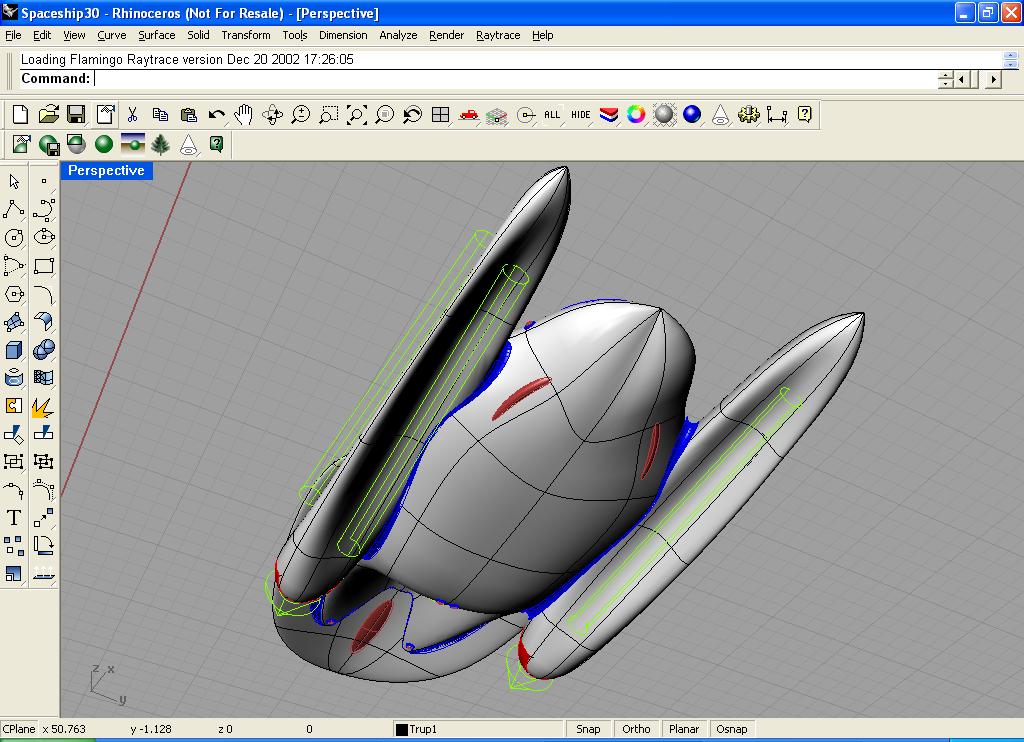1024x742 pixels.
Task: Open the Curve menu
Action: pyautogui.click(x=112, y=35)
